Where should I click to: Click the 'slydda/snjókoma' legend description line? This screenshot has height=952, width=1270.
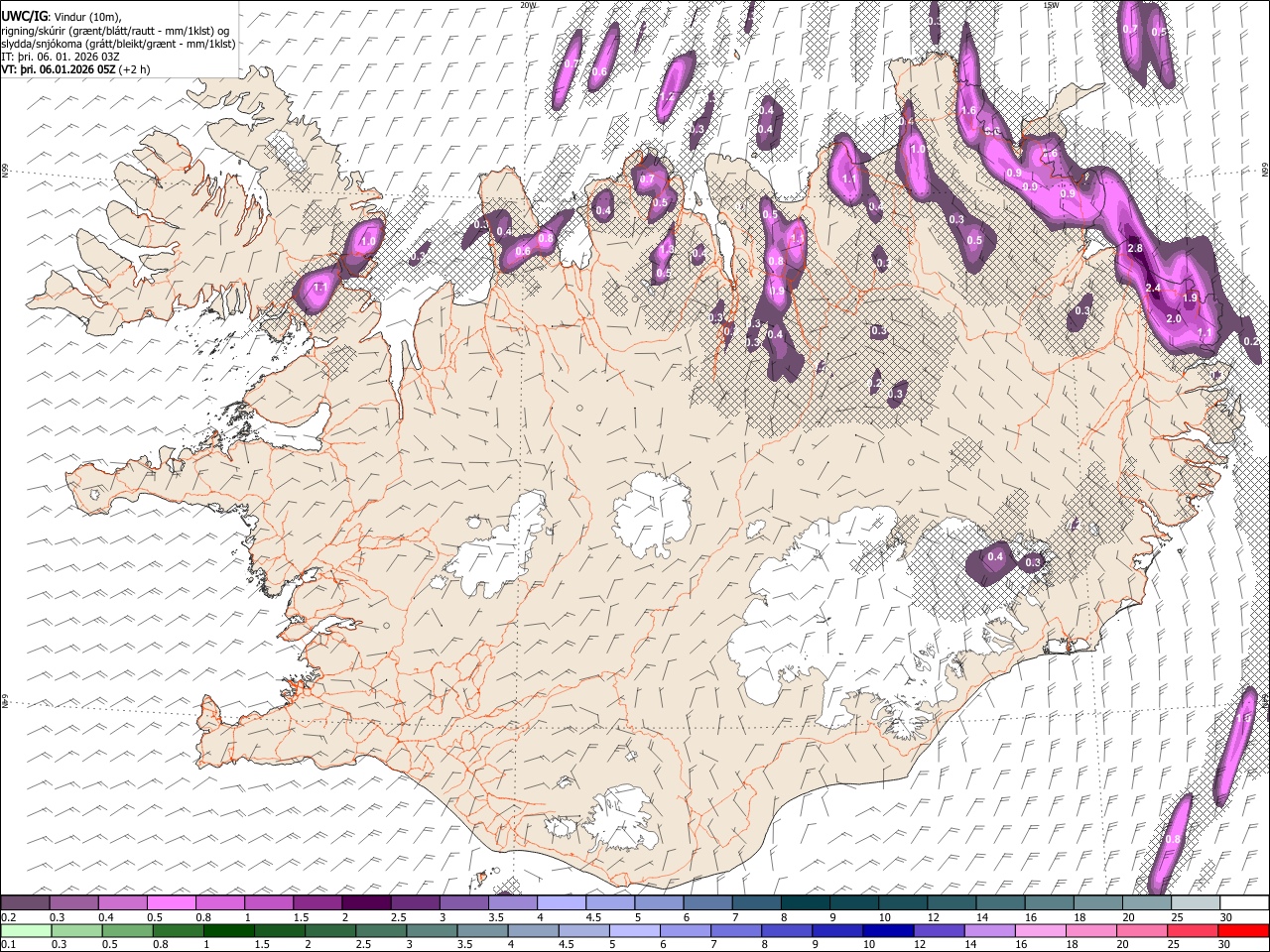coord(118,43)
